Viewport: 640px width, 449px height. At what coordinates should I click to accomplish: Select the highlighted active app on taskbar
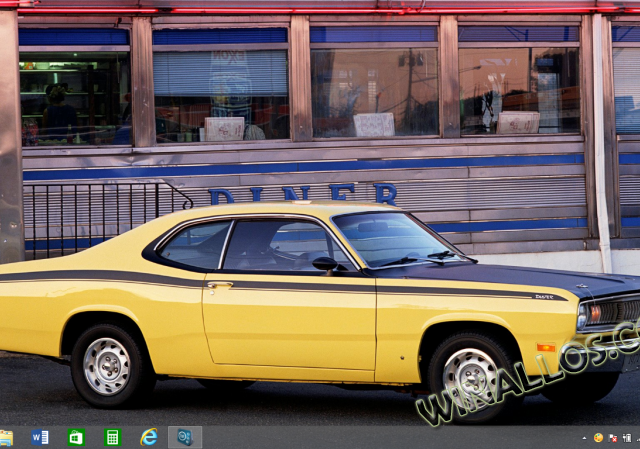point(185,437)
